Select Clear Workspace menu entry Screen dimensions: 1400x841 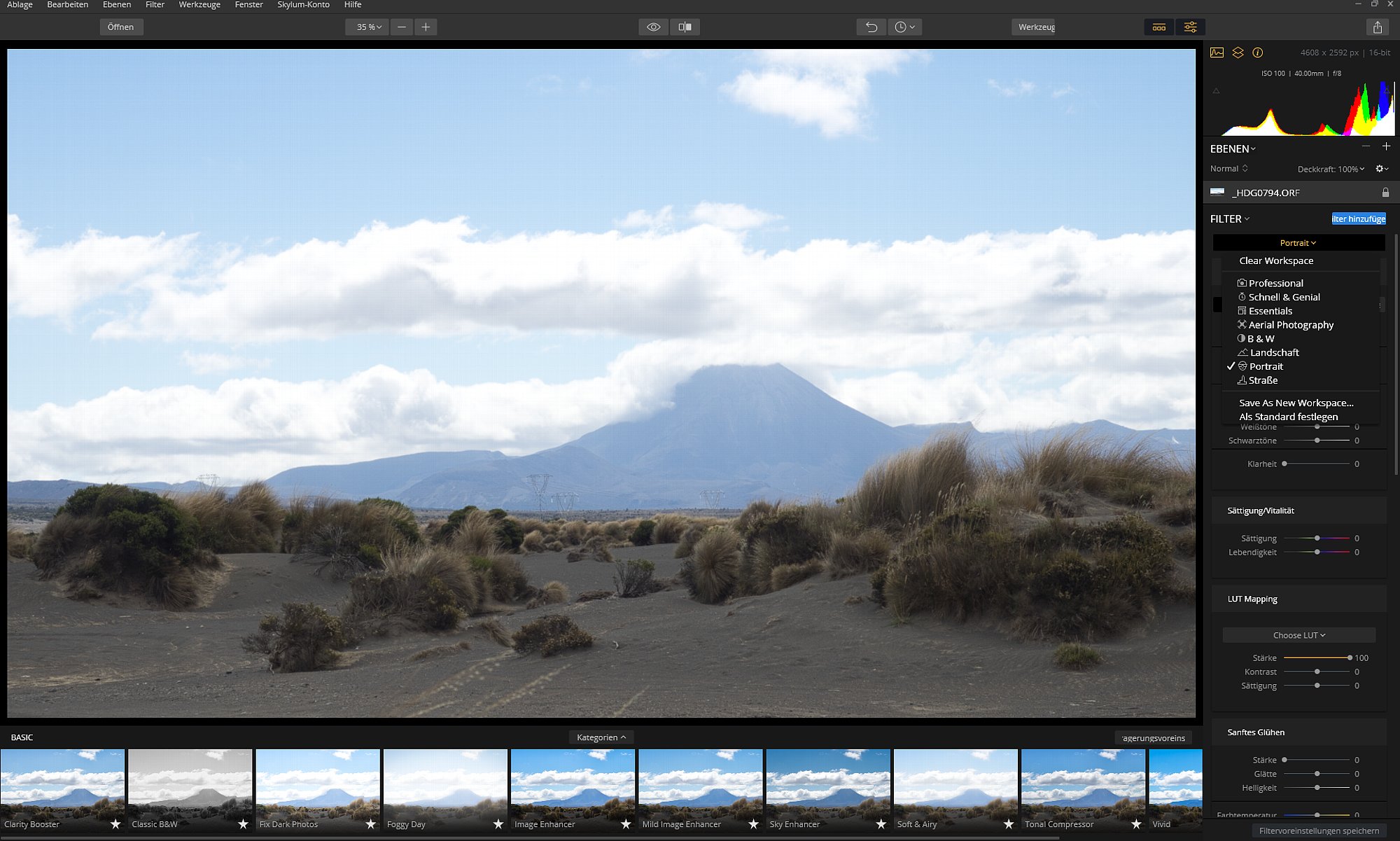[1276, 260]
